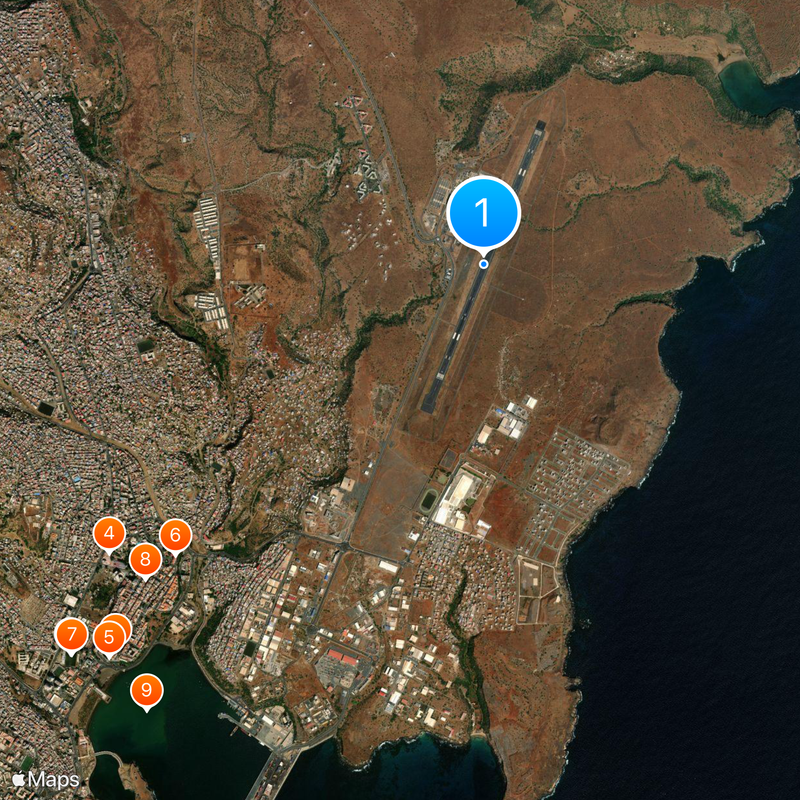The width and height of the screenshot is (800, 800).
Task: Click the small dot beneath marker 1
Action: click(484, 264)
